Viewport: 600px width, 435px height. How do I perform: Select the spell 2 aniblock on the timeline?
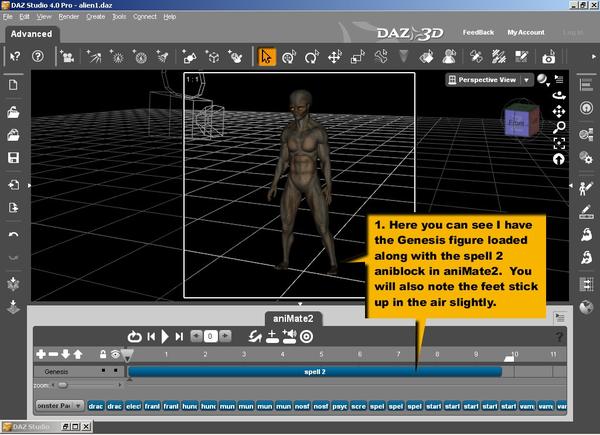(x=315, y=371)
